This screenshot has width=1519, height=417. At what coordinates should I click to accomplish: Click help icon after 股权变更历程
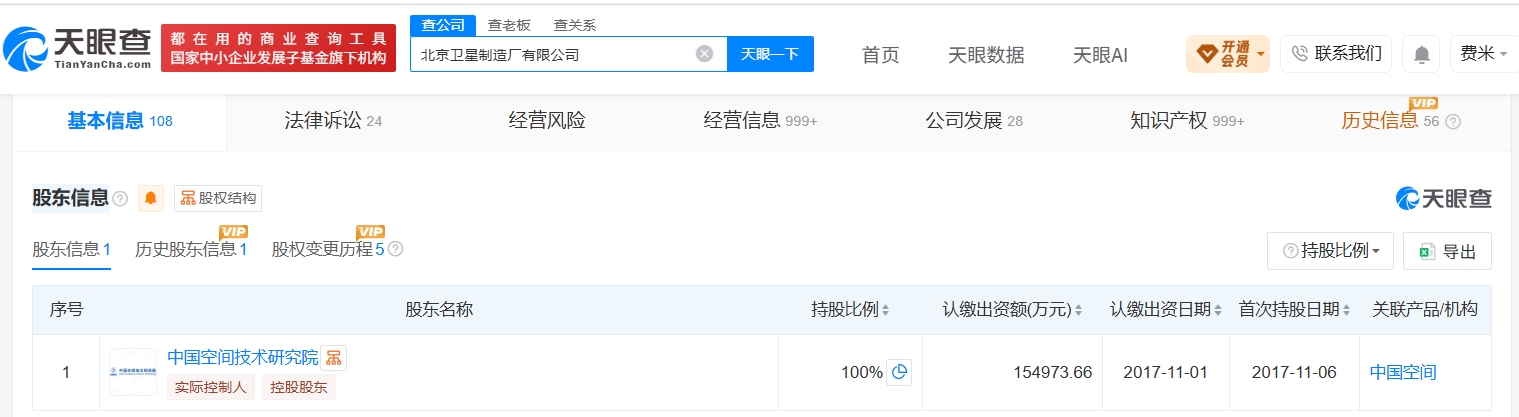click(395, 249)
